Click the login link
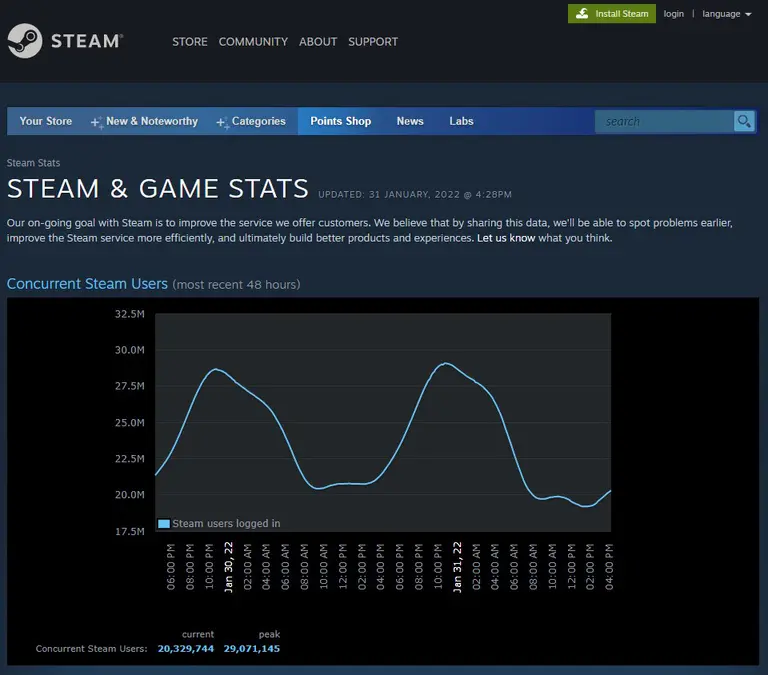 [x=673, y=14]
